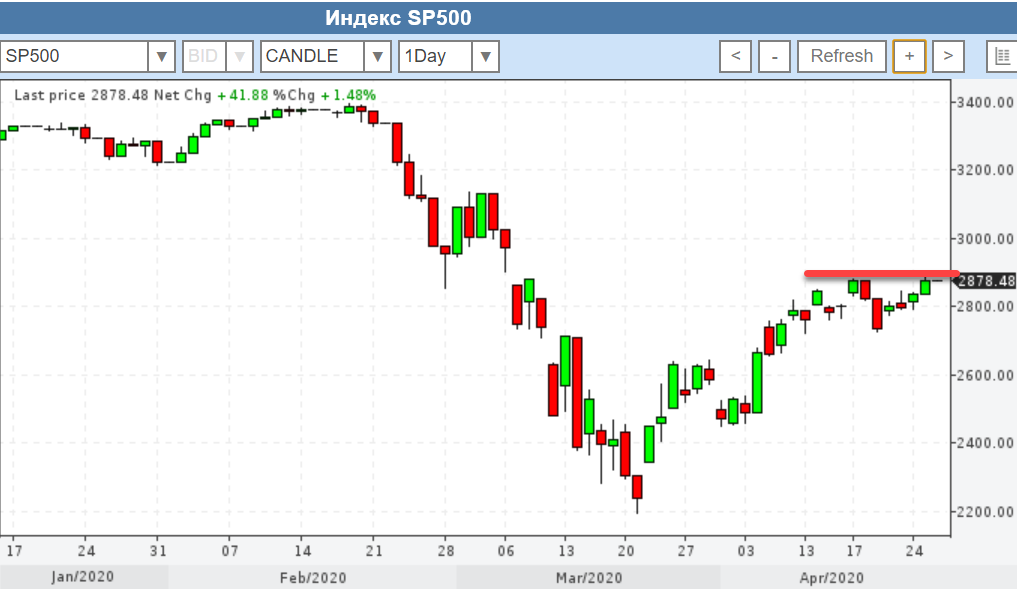This screenshot has width=1017, height=589.
Task: Click the CANDLE chart type field
Action: 311,56
